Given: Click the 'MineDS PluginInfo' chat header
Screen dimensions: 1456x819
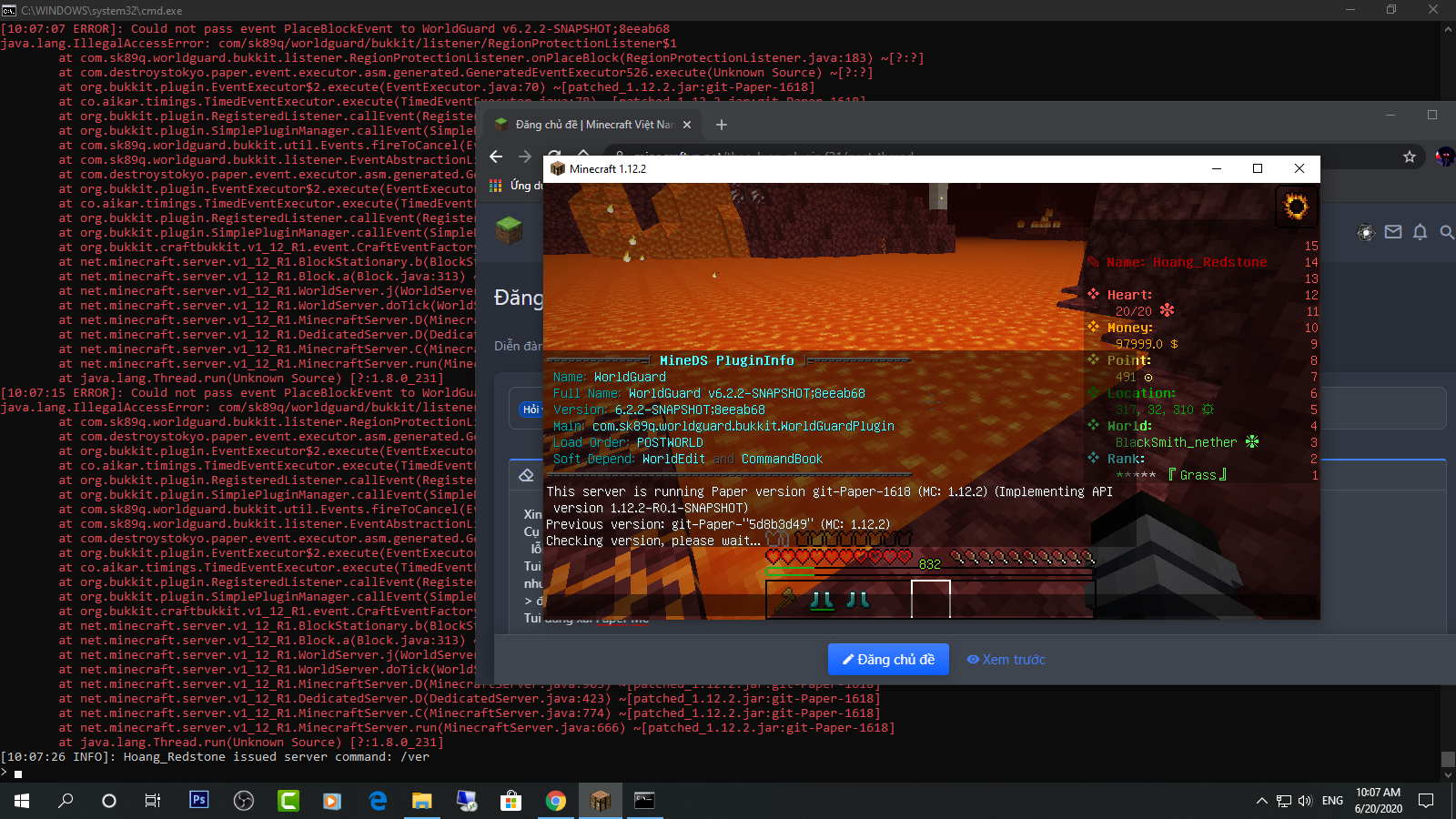Looking at the screenshot, I should [727, 361].
